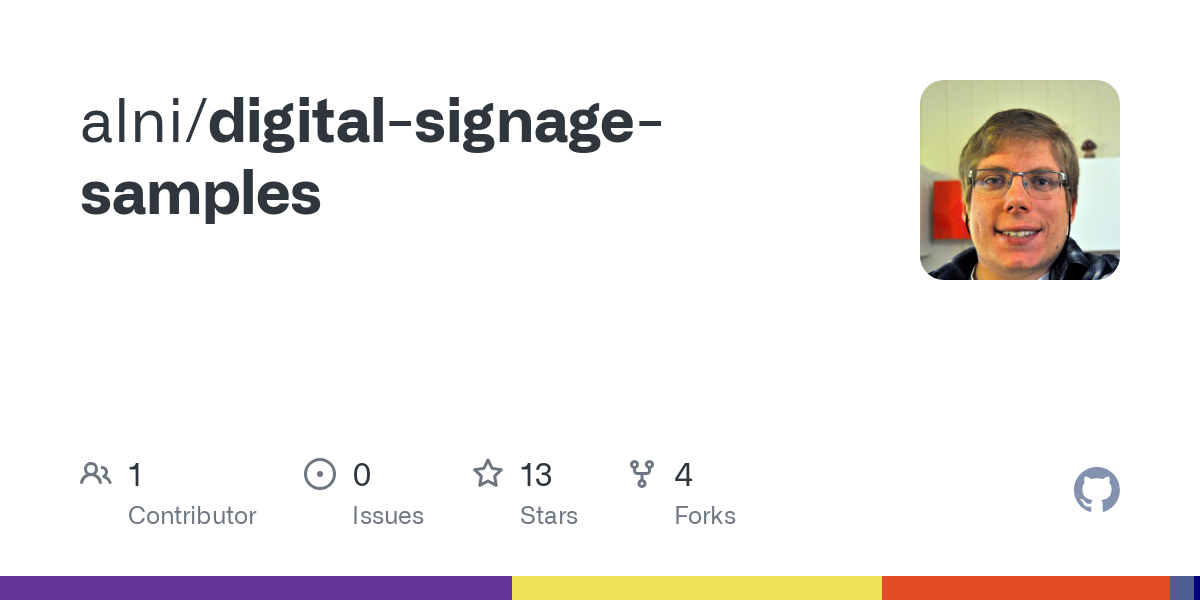Click the small blue language bar segment
The height and width of the screenshot is (600, 1200).
click(x=1182, y=588)
